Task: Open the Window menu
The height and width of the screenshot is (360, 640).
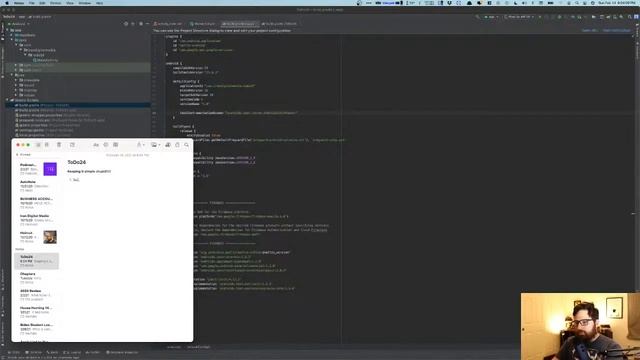Action: tap(84, 3)
